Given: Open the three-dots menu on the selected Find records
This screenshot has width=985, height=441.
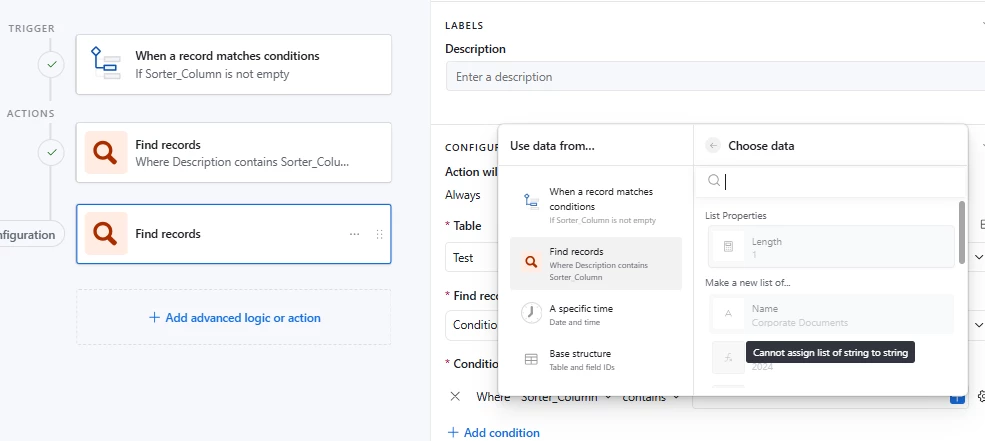Looking at the screenshot, I should 354,234.
